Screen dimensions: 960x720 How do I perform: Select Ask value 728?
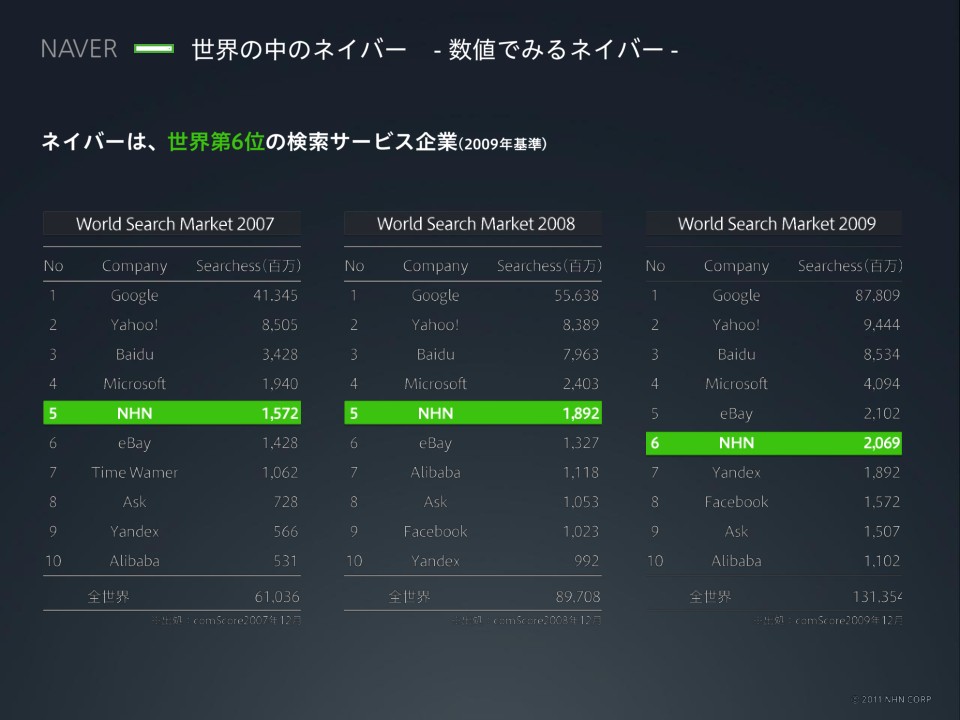point(285,502)
